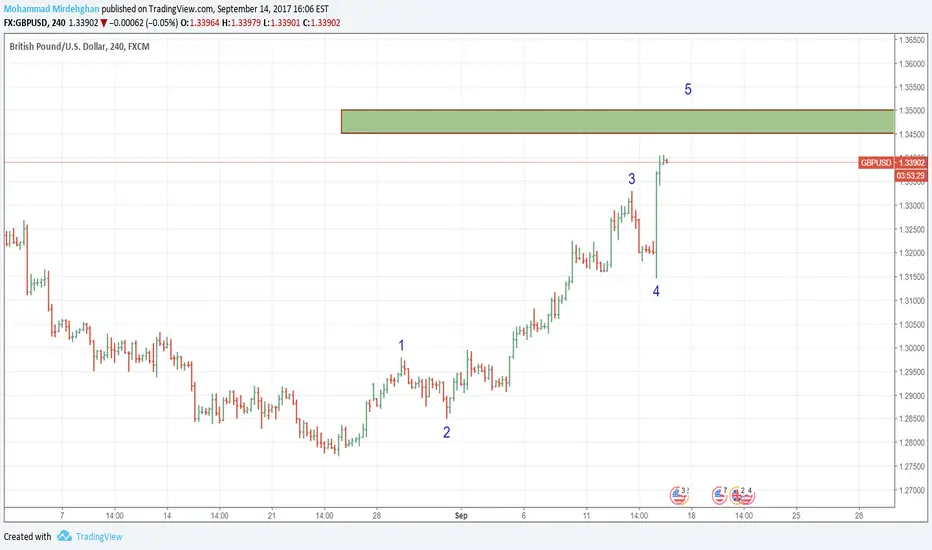Click the 1.35000 price axis label

click(912, 111)
